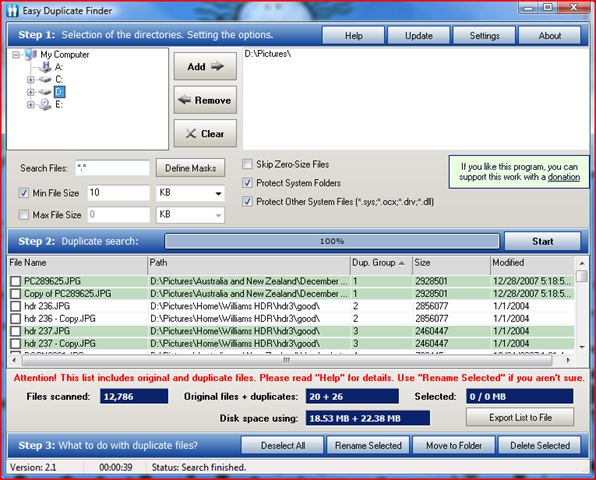Check Copy of PC289625.JPG
The width and height of the screenshot is (596, 480).
click(16, 294)
